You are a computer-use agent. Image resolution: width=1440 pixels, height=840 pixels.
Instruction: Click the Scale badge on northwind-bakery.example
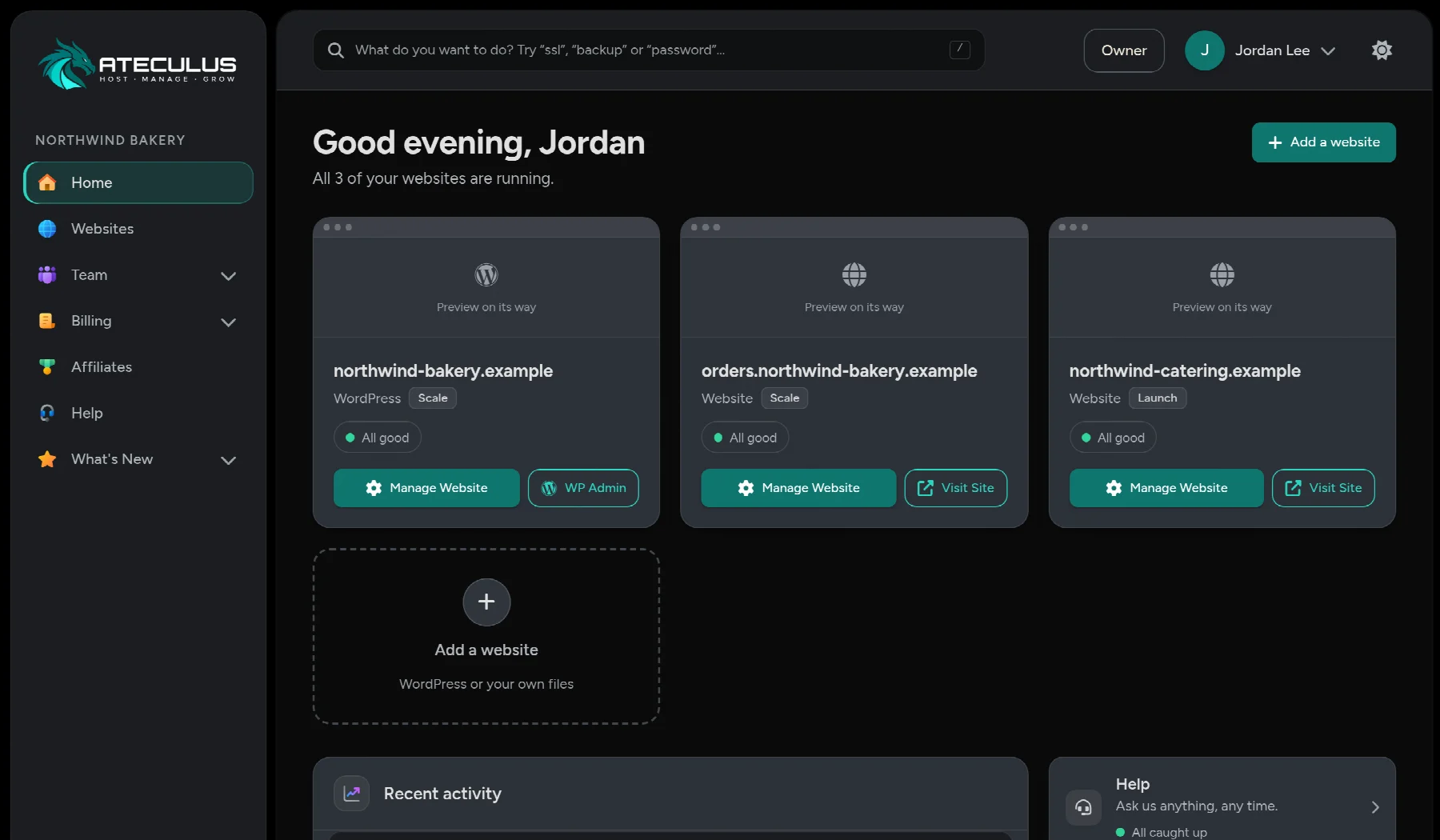433,398
